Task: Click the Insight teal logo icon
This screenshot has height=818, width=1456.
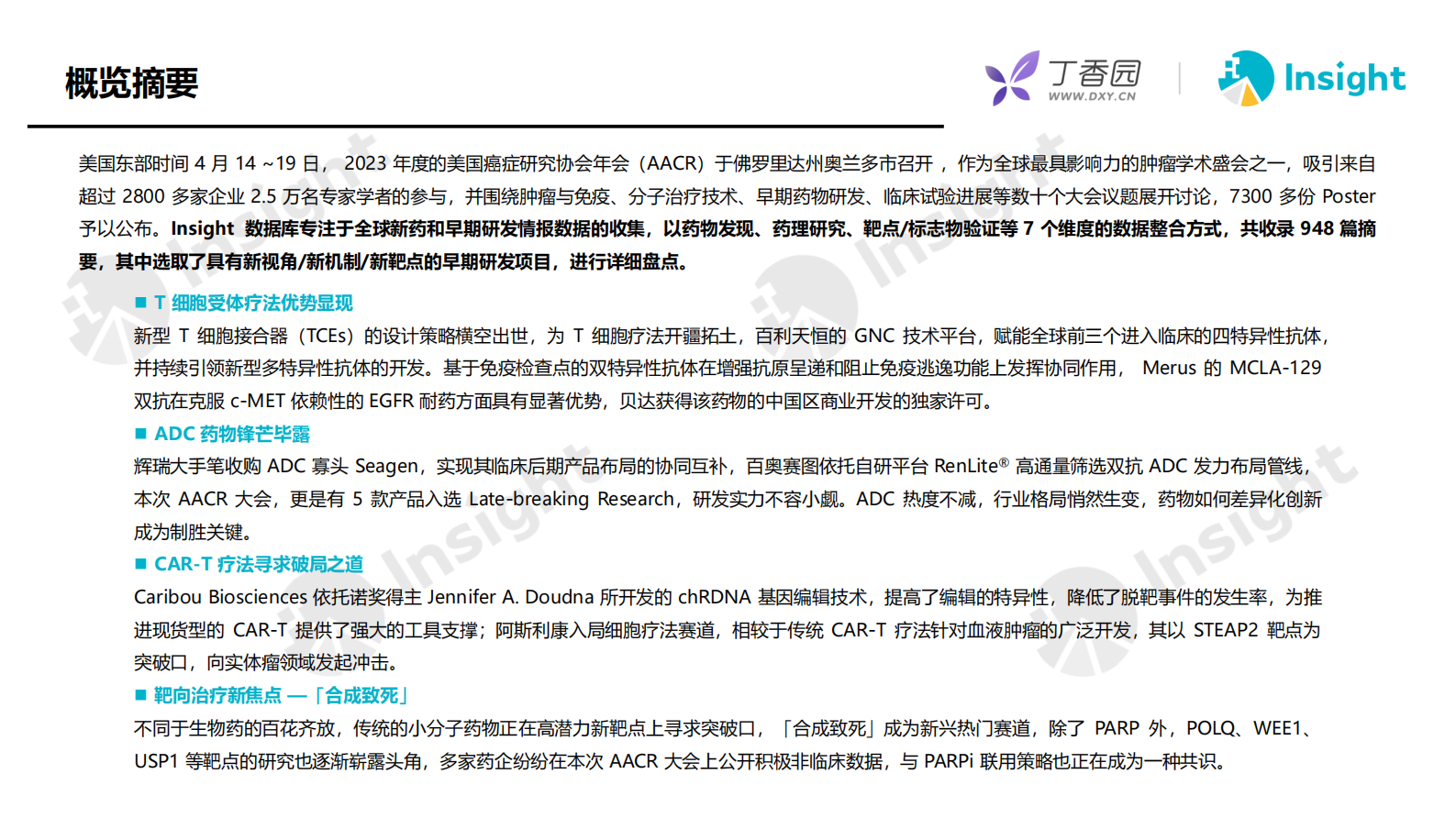Action: coord(1245,78)
